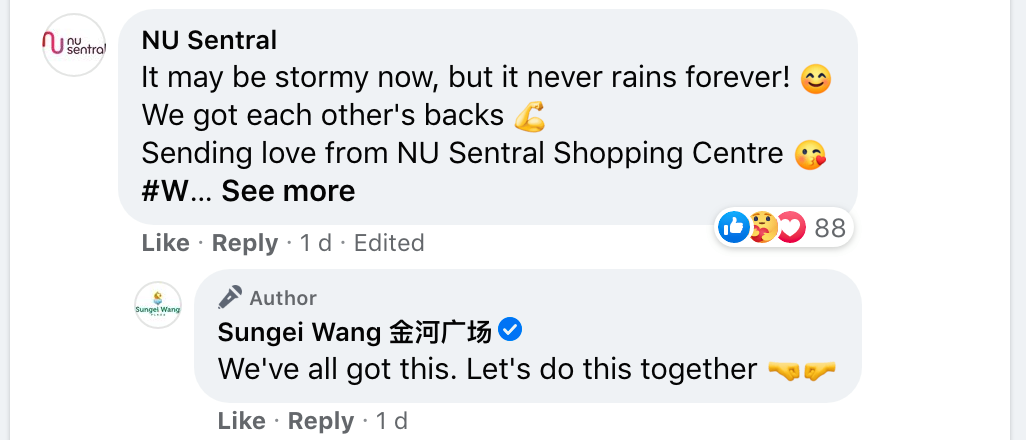1026x440 pixels.
Task: Expand NU Sentral's comment with See more
Action: click(x=288, y=190)
